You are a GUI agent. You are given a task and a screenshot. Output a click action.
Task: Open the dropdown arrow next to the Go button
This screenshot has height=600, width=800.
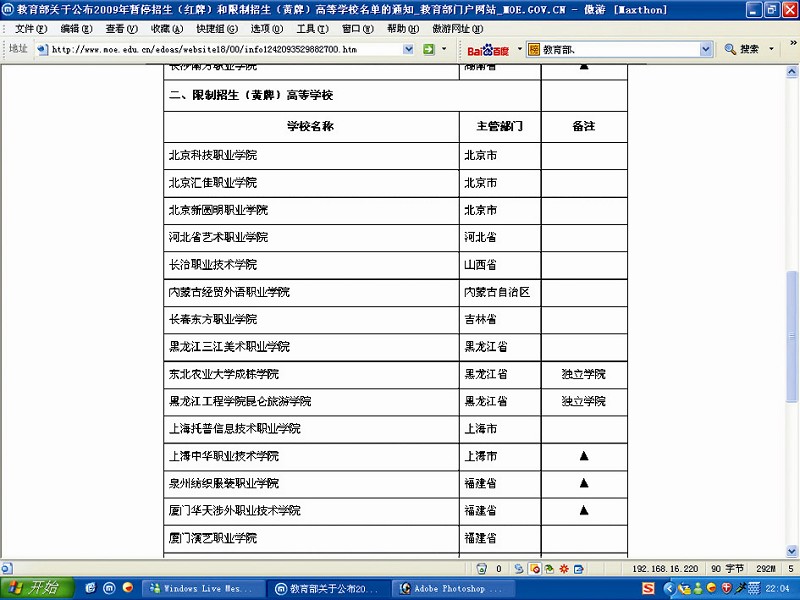(x=444, y=49)
